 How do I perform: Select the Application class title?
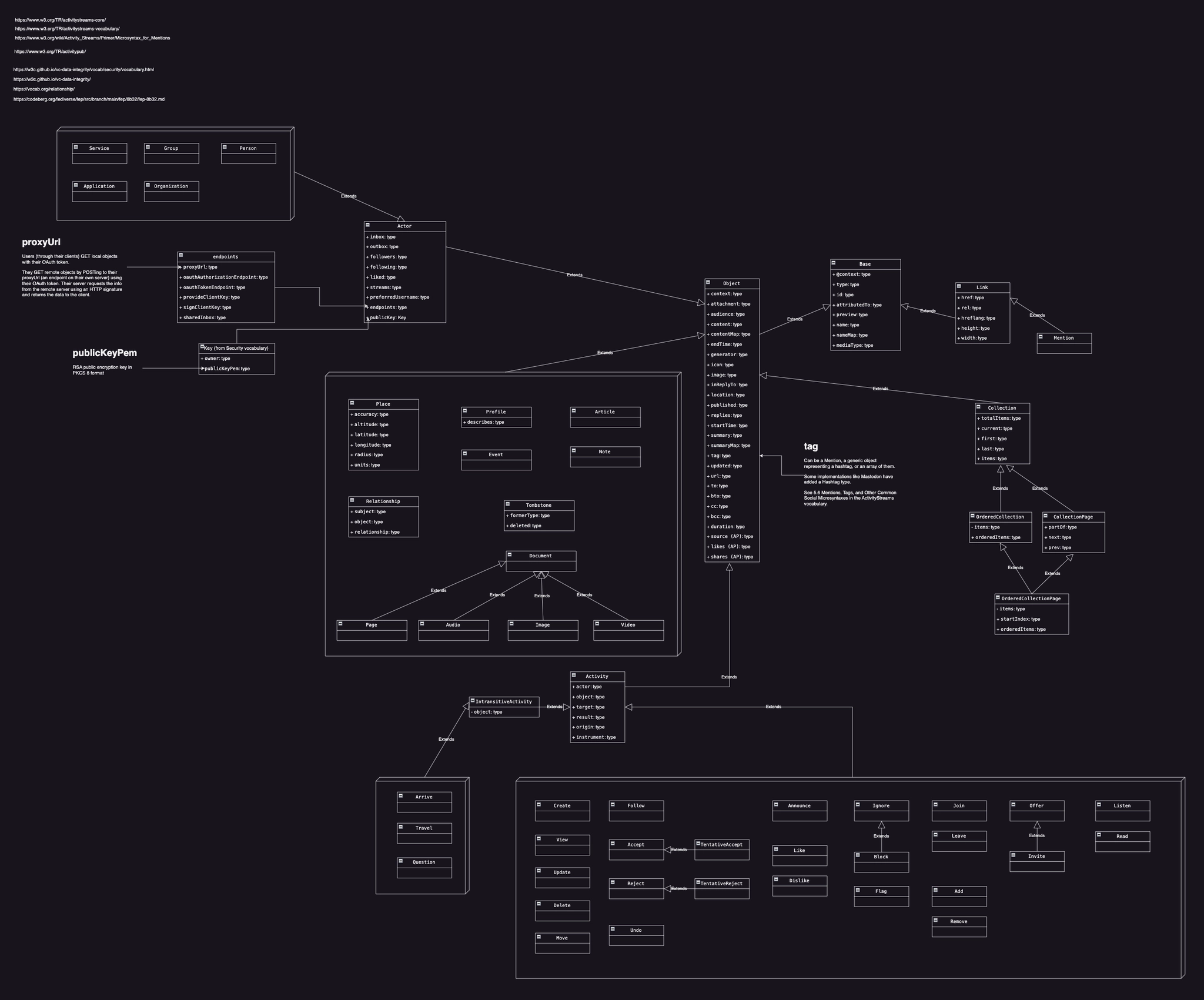99,186
